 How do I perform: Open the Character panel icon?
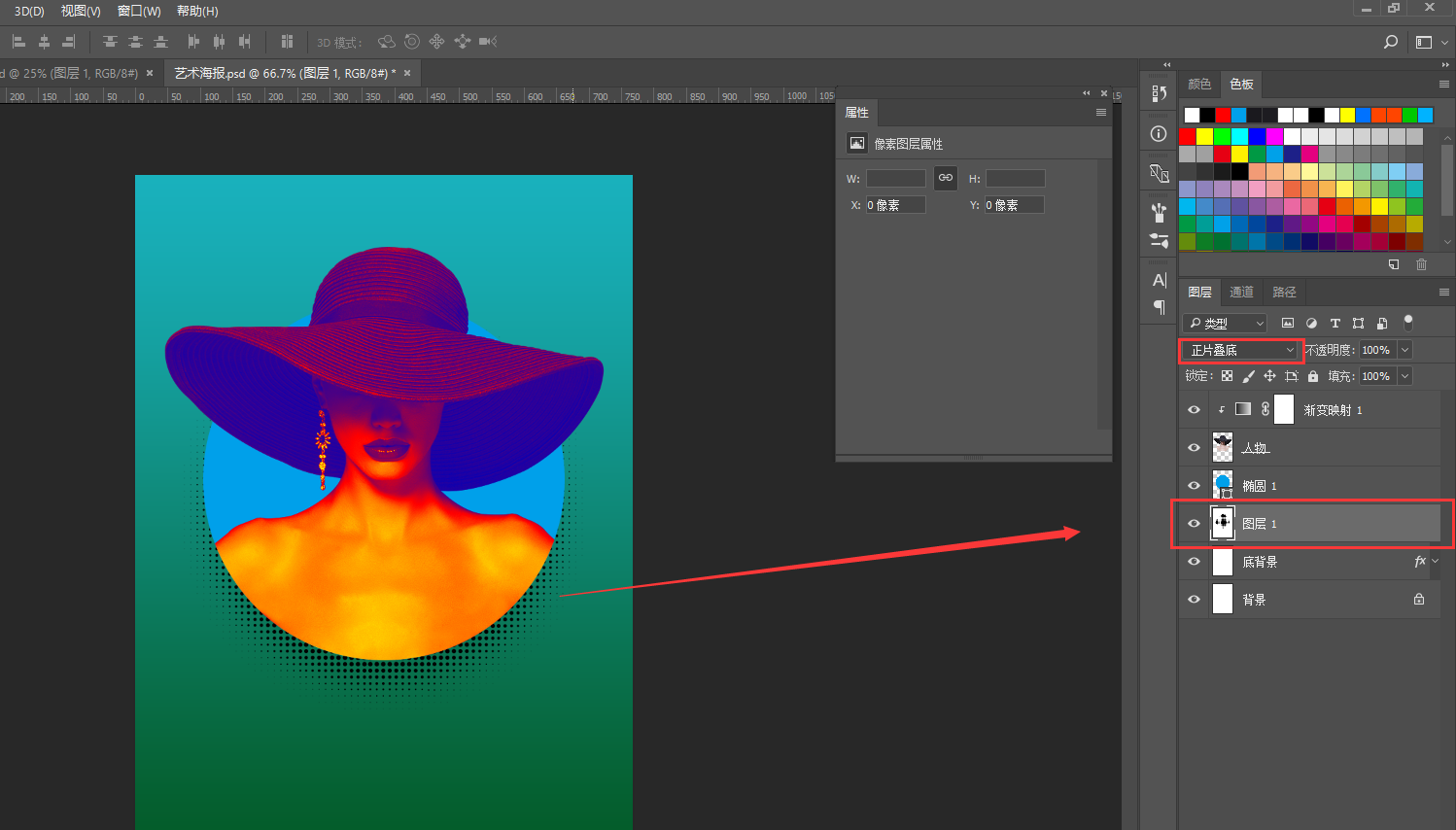(x=1159, y=280)
